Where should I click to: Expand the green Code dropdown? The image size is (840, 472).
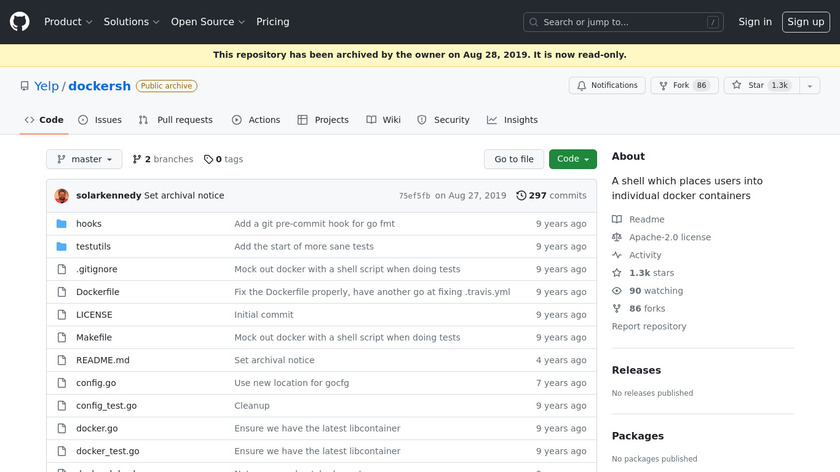pyautogui.click(x=572, y=159)
